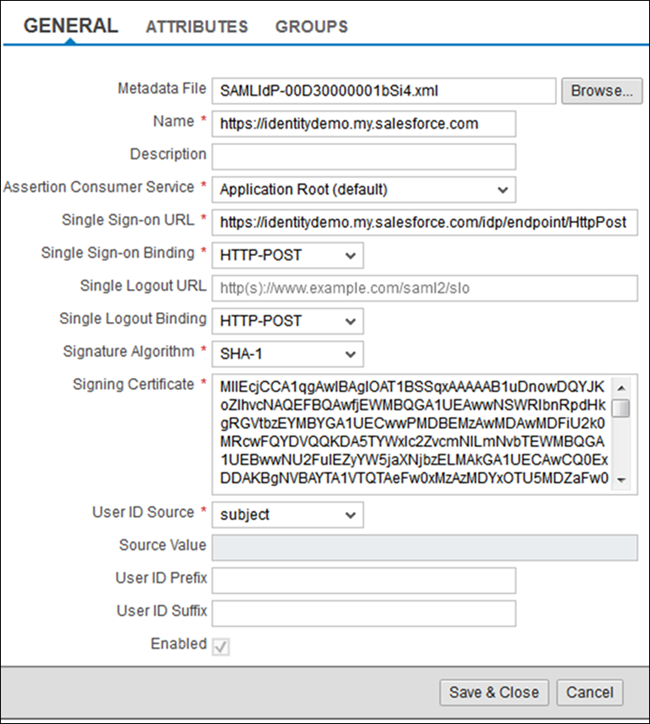Viewport: 650px width, 724px height.
Task: Click the empty Description field
Action: coord(364,157)
